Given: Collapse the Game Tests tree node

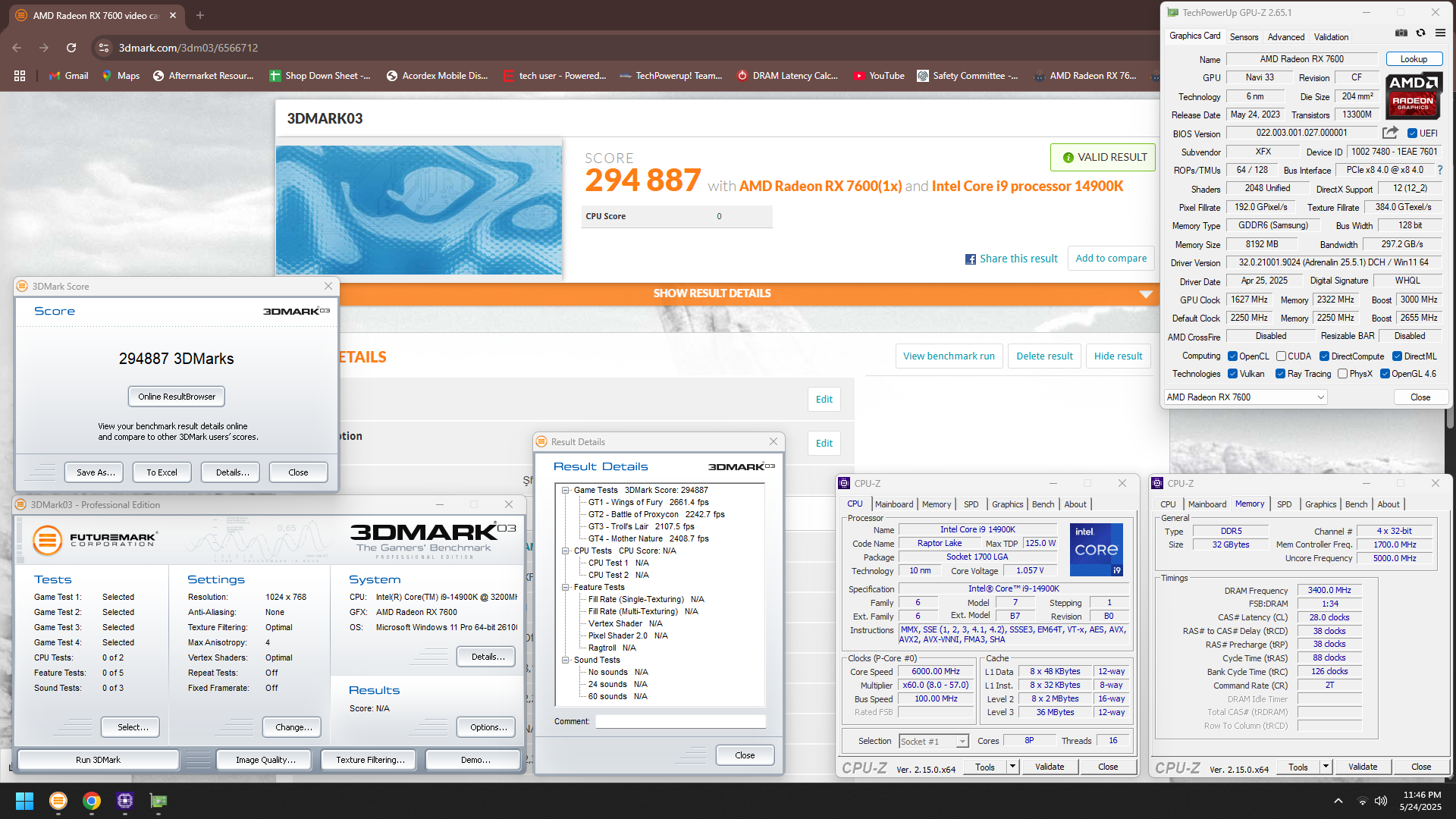Looking at the screenshot, I should click(x=566, y=491).
